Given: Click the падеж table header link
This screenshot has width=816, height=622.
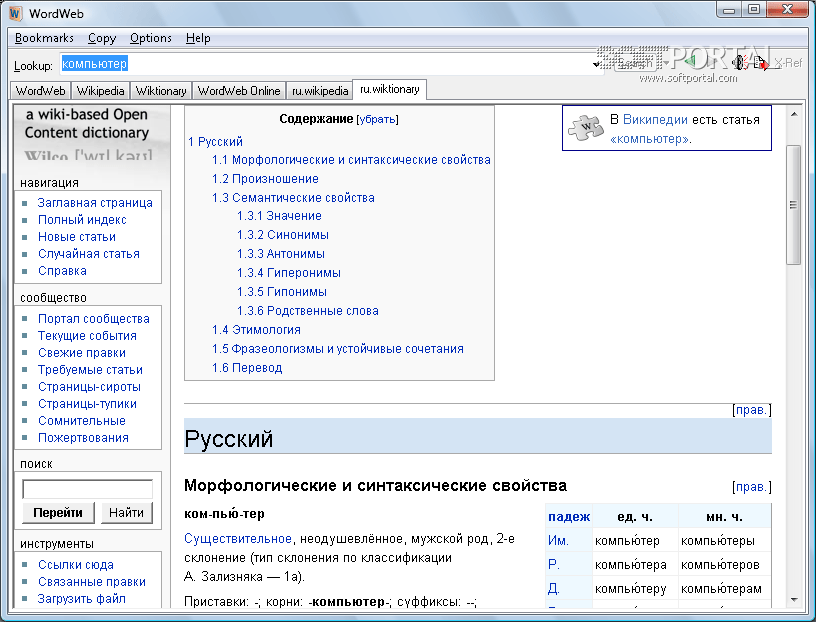Looking at the screenshot, I should [569, 517].
